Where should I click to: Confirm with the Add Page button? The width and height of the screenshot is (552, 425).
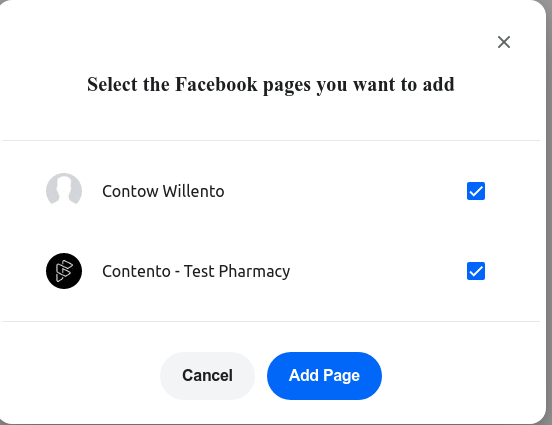[324, 376]
